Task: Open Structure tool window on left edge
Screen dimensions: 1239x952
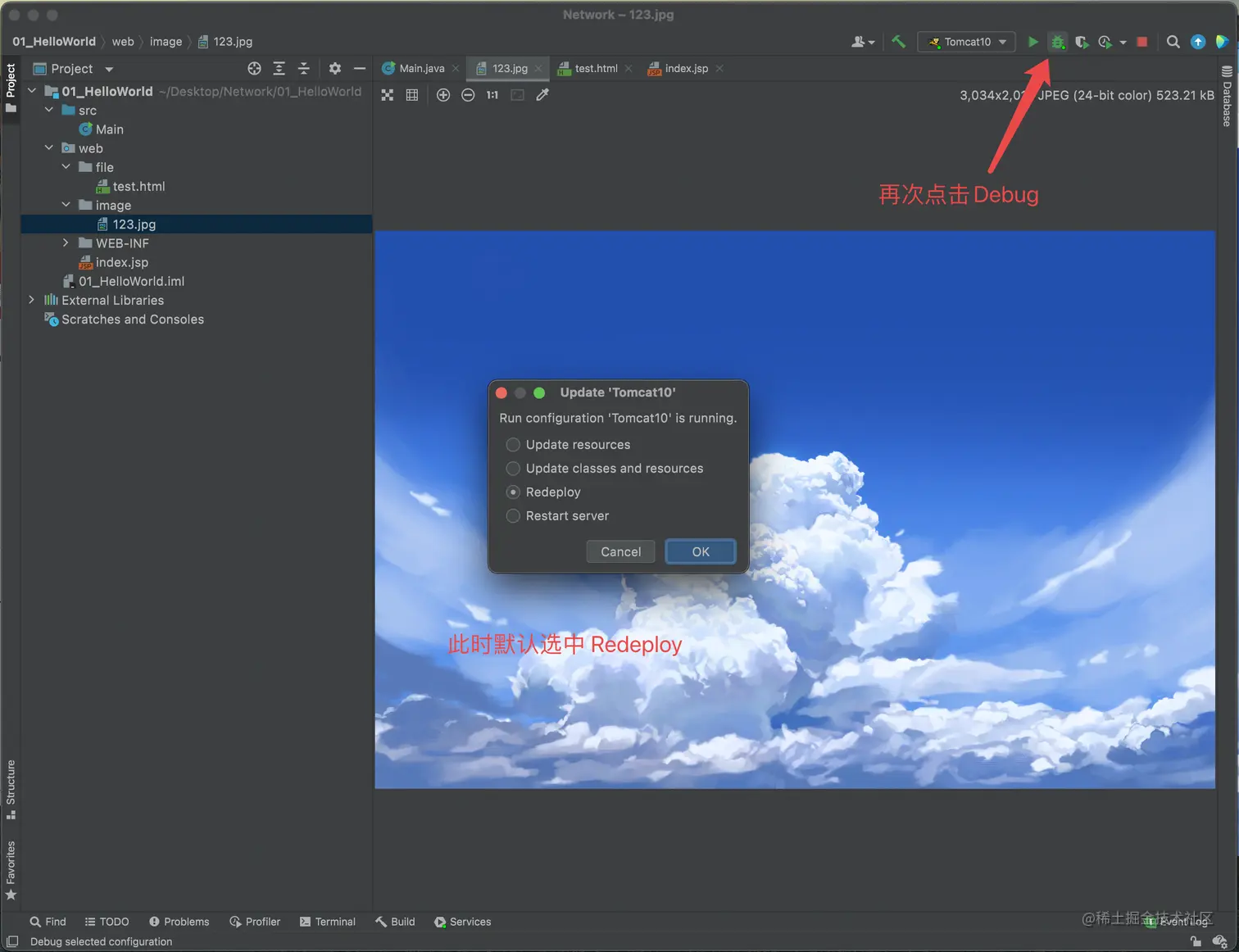Action: pos(11,790)
